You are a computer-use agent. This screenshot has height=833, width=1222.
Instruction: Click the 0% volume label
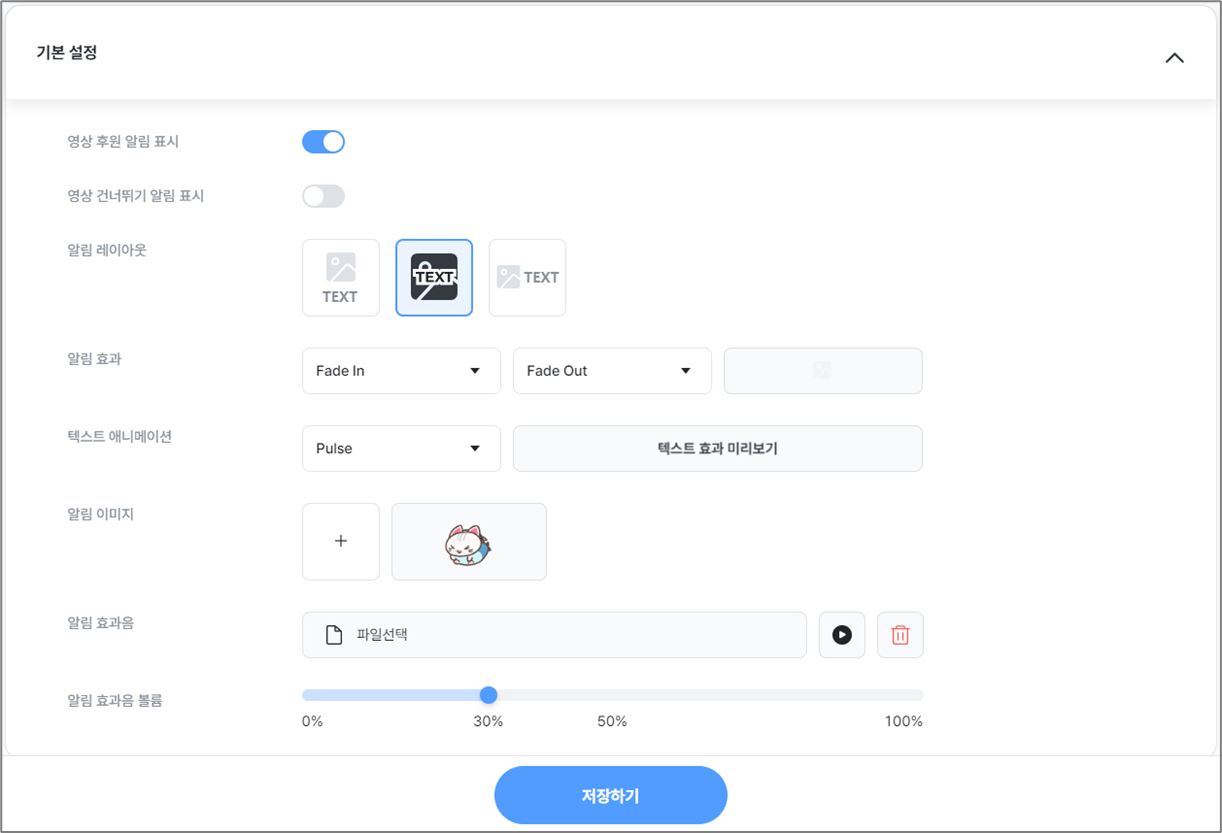(x=312, y=721)
